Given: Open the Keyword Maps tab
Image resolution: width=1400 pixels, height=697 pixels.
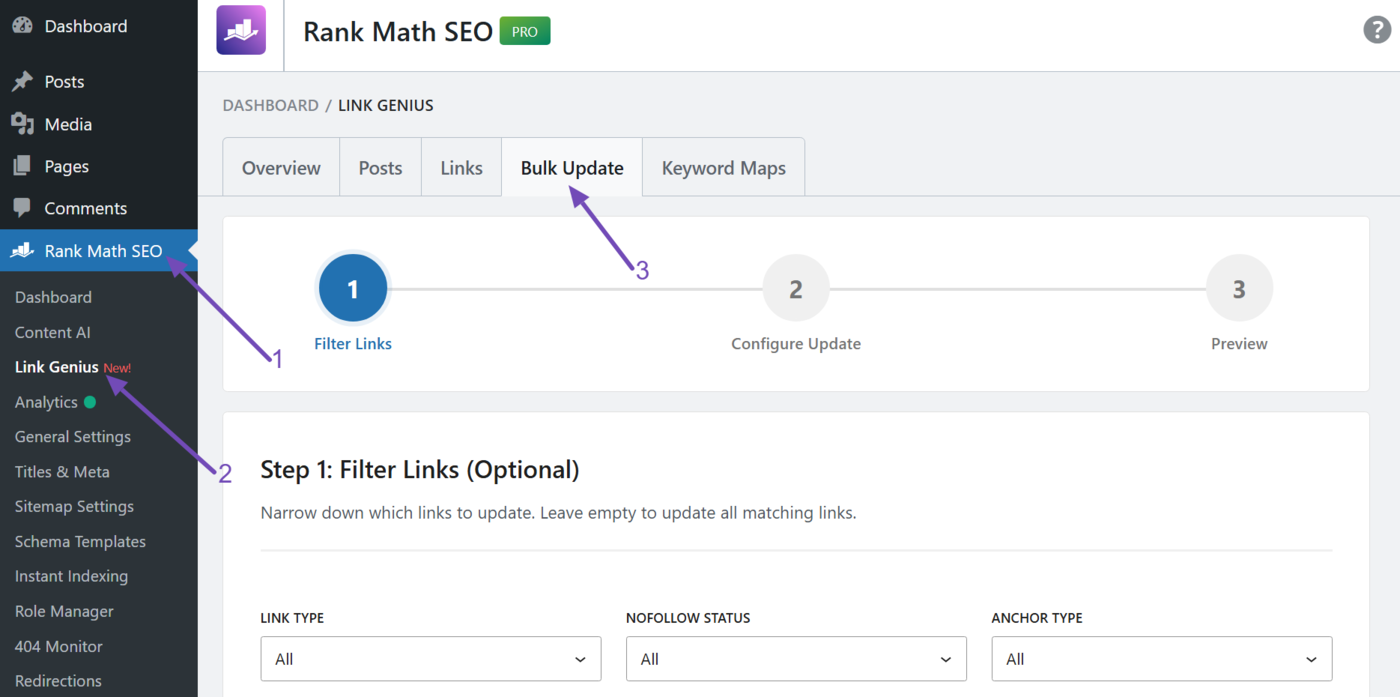Looking at the screenshot, I should coord(723,168).
